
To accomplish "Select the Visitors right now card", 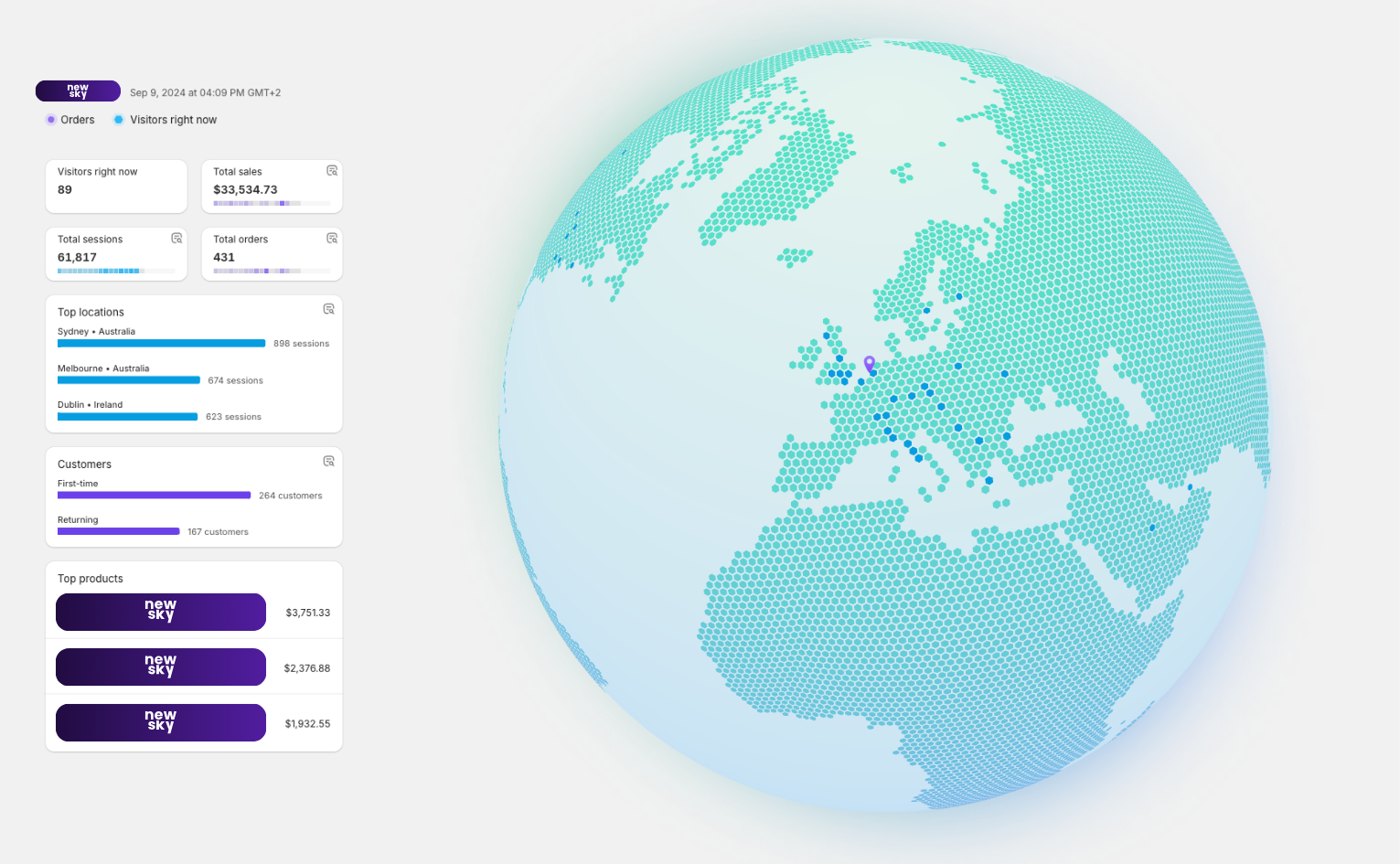I will (x=116, y=187).
